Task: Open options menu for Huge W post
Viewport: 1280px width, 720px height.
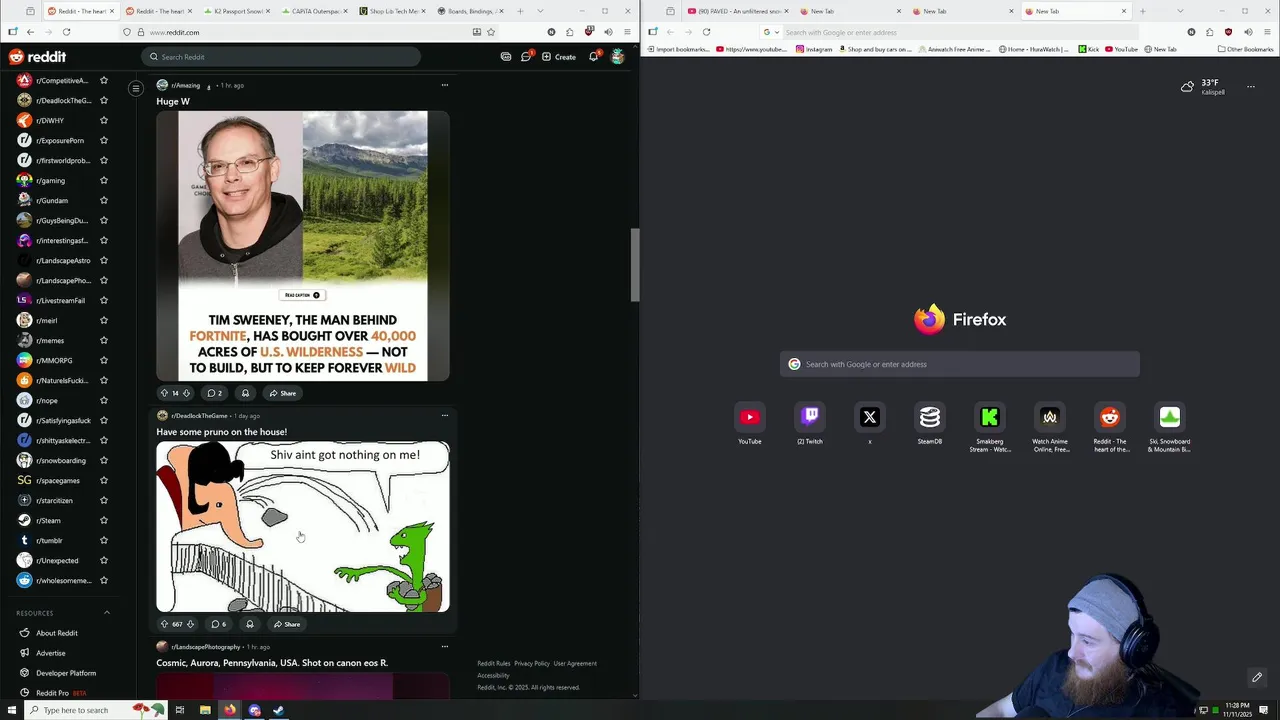Action: coord(445,85)
